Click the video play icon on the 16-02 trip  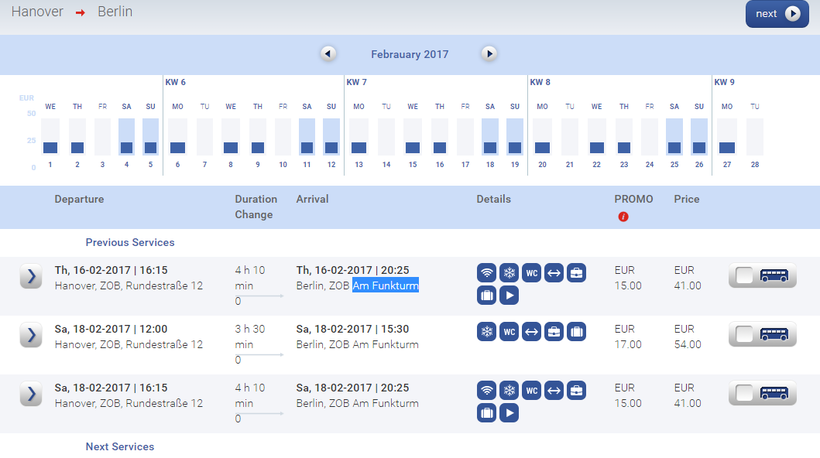(509, 296)
